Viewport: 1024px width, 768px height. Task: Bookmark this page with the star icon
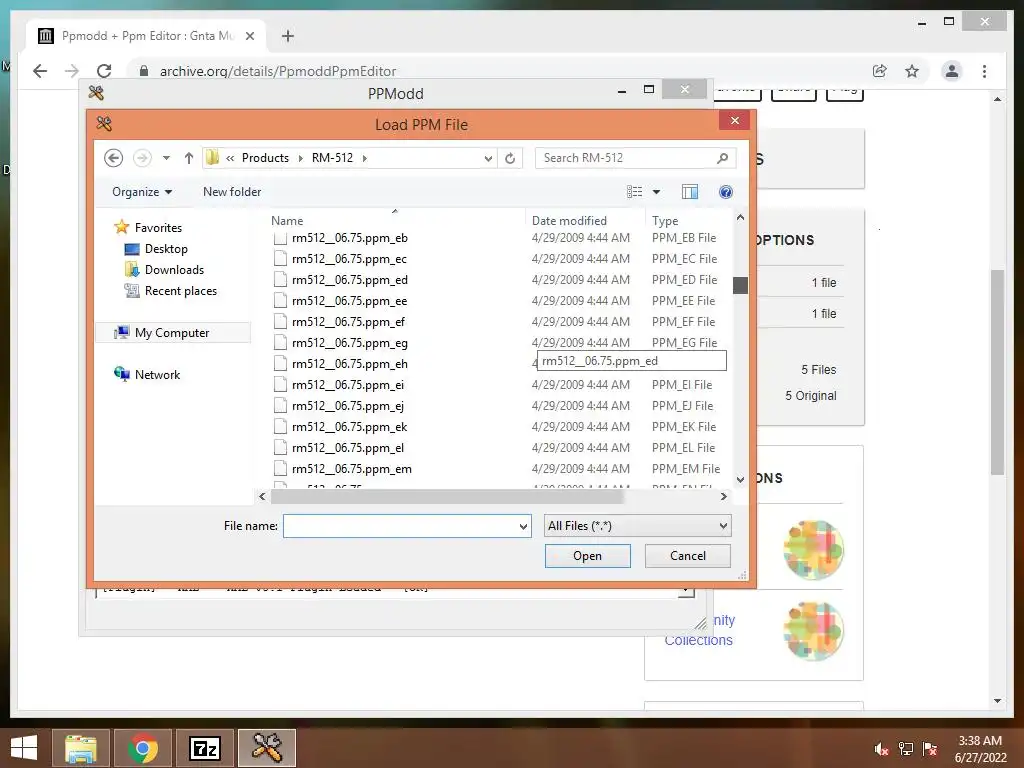click(912, 71)
